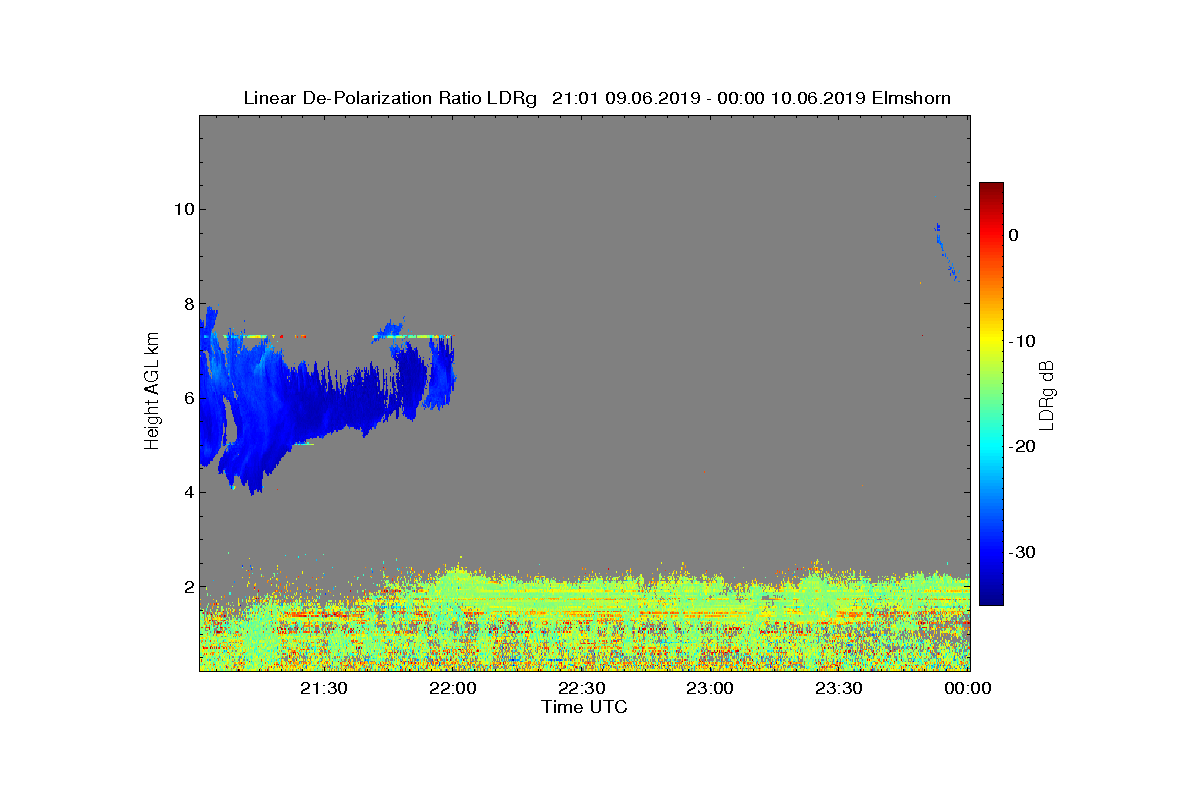Click the height tick label 10
This screenshot has height=800, width=1200.
183,209
